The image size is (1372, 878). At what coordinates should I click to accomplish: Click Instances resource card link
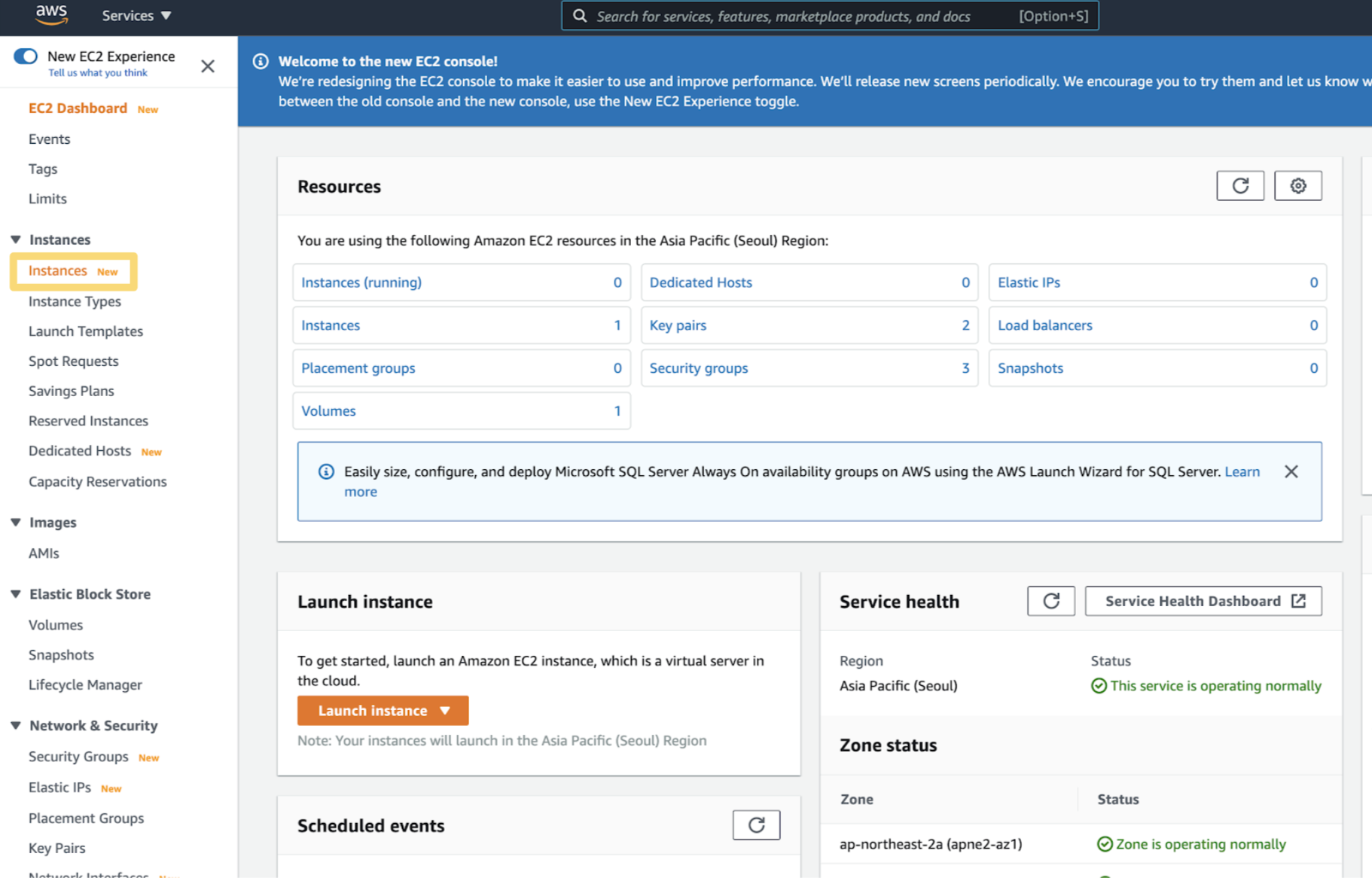click(331, 325)
